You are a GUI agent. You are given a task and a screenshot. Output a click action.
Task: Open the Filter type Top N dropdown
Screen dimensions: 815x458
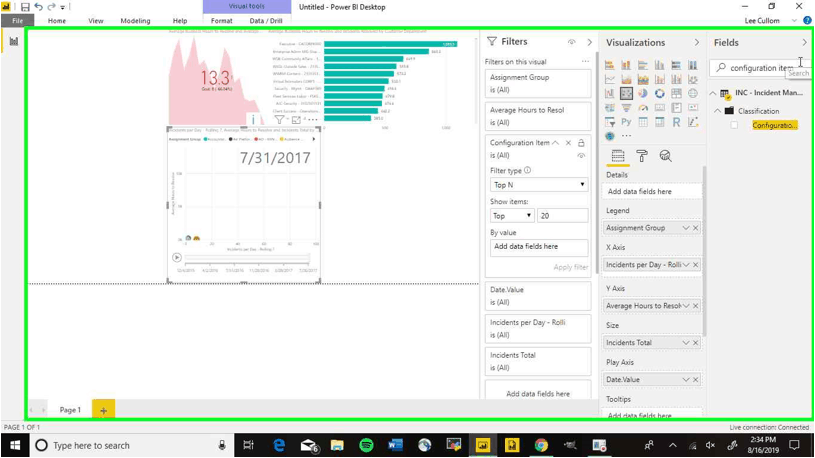[539, 185]
